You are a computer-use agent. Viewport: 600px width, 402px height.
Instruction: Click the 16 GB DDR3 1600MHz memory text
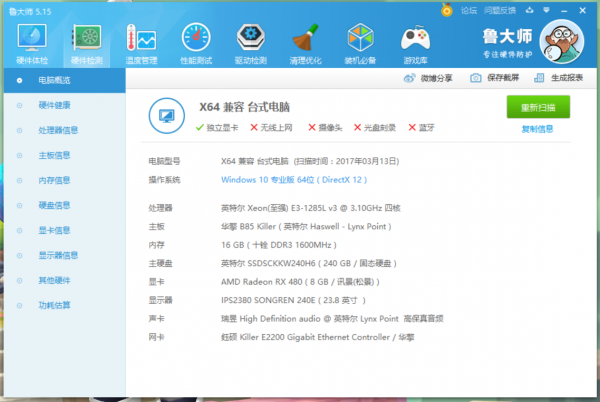279,245
